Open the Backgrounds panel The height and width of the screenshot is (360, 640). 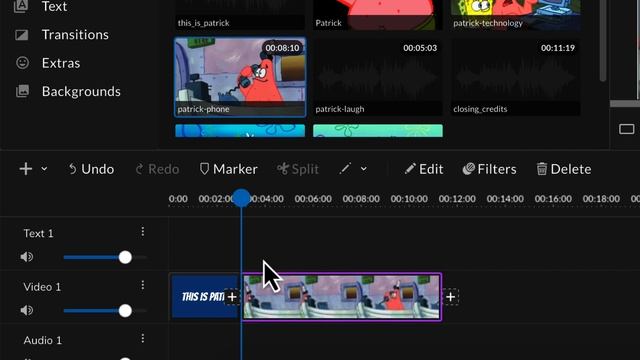tap(81, 91)
